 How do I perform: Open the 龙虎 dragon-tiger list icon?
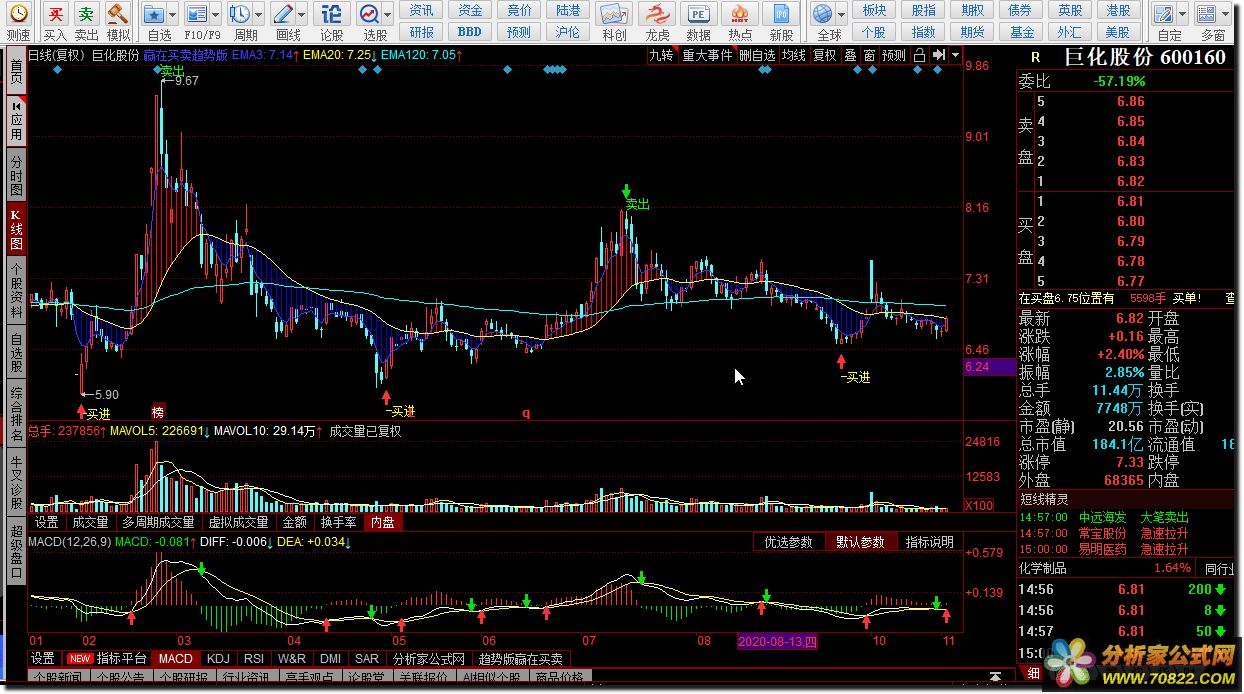click(x=657, y=14)
